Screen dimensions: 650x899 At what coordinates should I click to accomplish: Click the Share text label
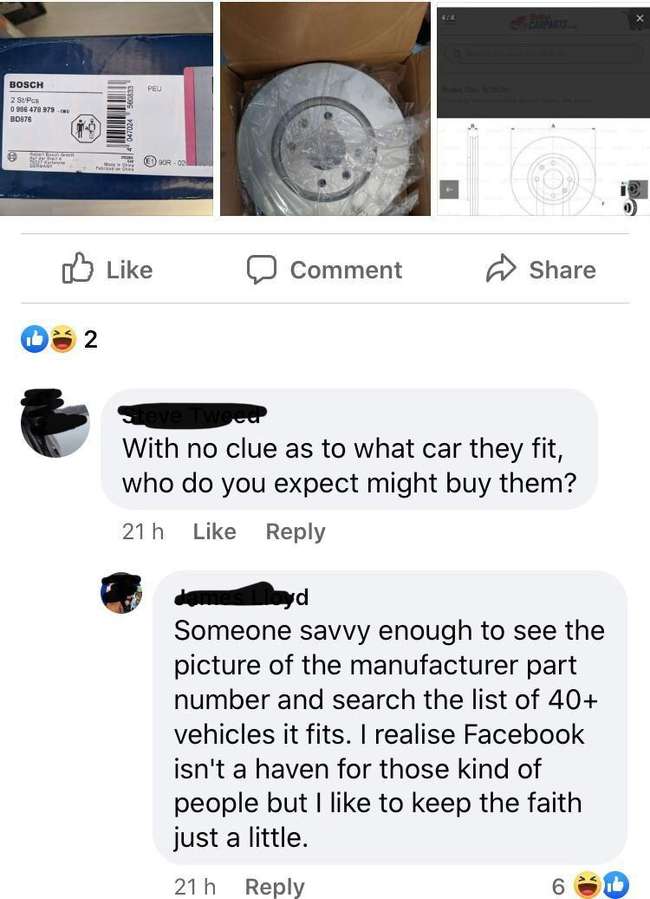click(562, 269)
